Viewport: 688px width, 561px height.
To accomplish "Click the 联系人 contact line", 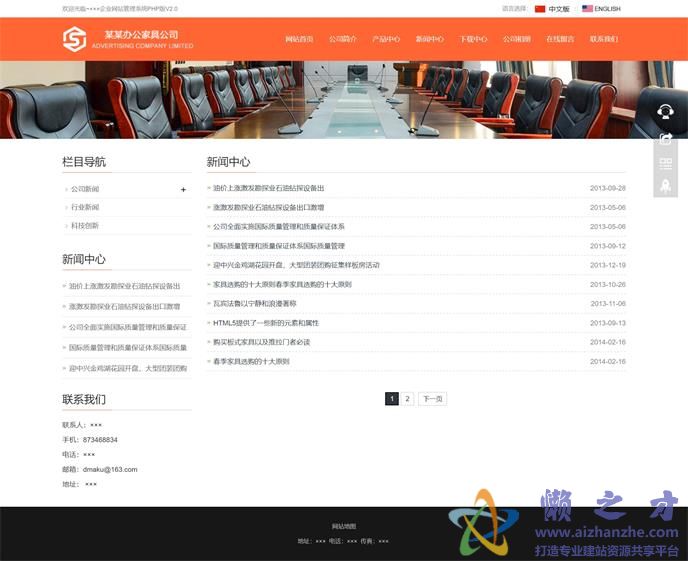I will point(82,425).
